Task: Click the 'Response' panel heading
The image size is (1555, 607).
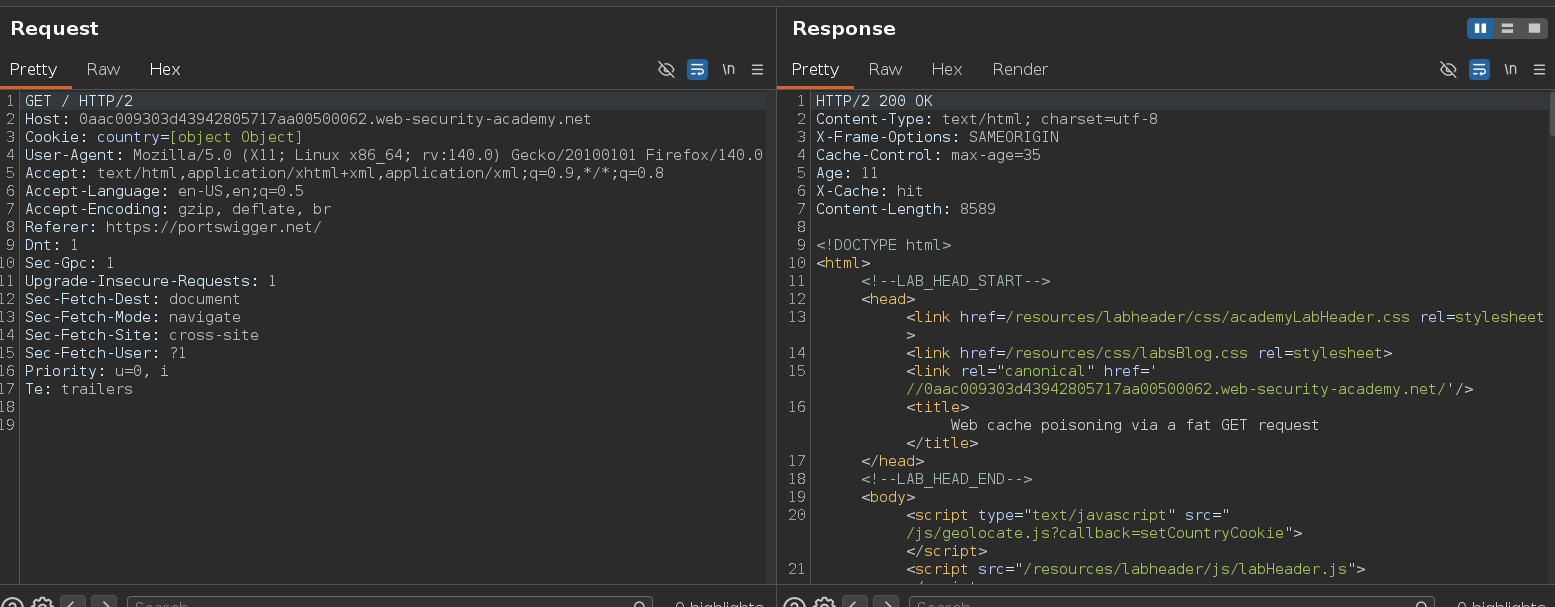Action: [844, 28]
